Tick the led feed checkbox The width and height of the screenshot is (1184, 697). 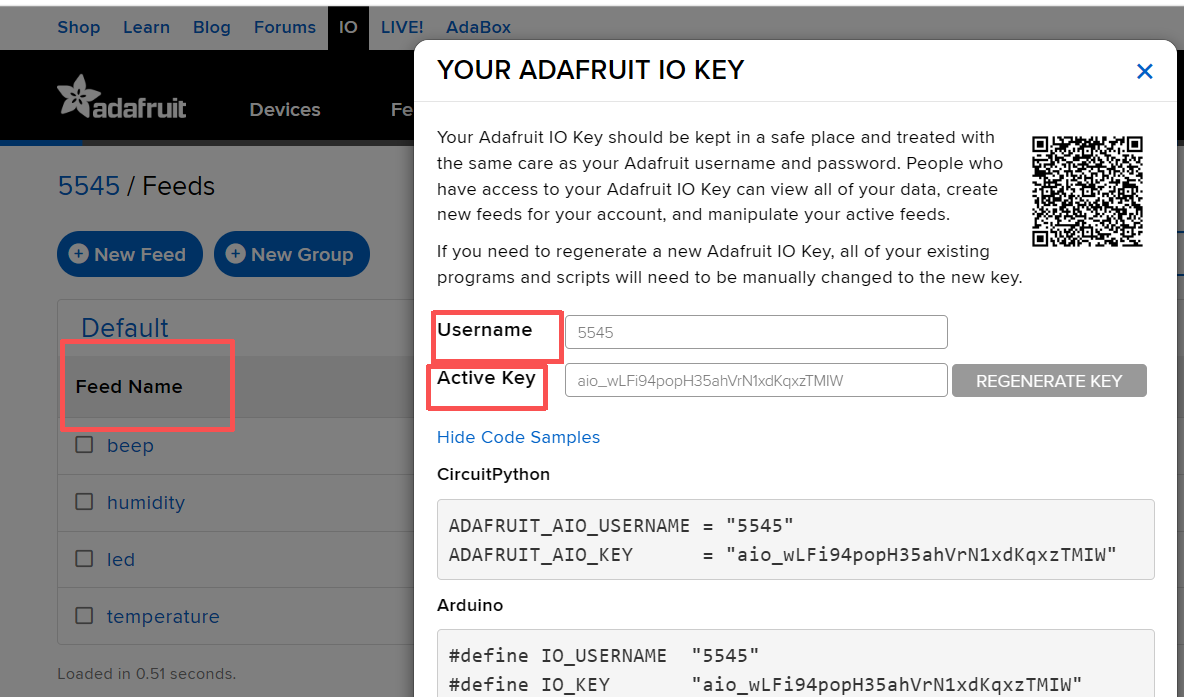[84, 559]
